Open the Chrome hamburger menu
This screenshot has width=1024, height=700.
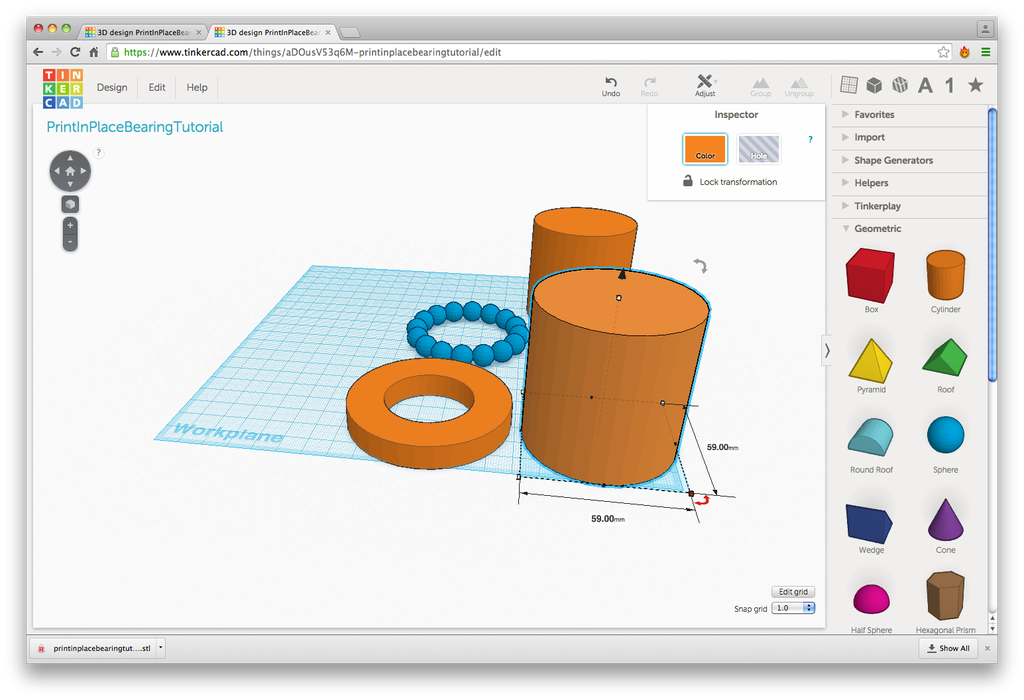click(985, 52)
